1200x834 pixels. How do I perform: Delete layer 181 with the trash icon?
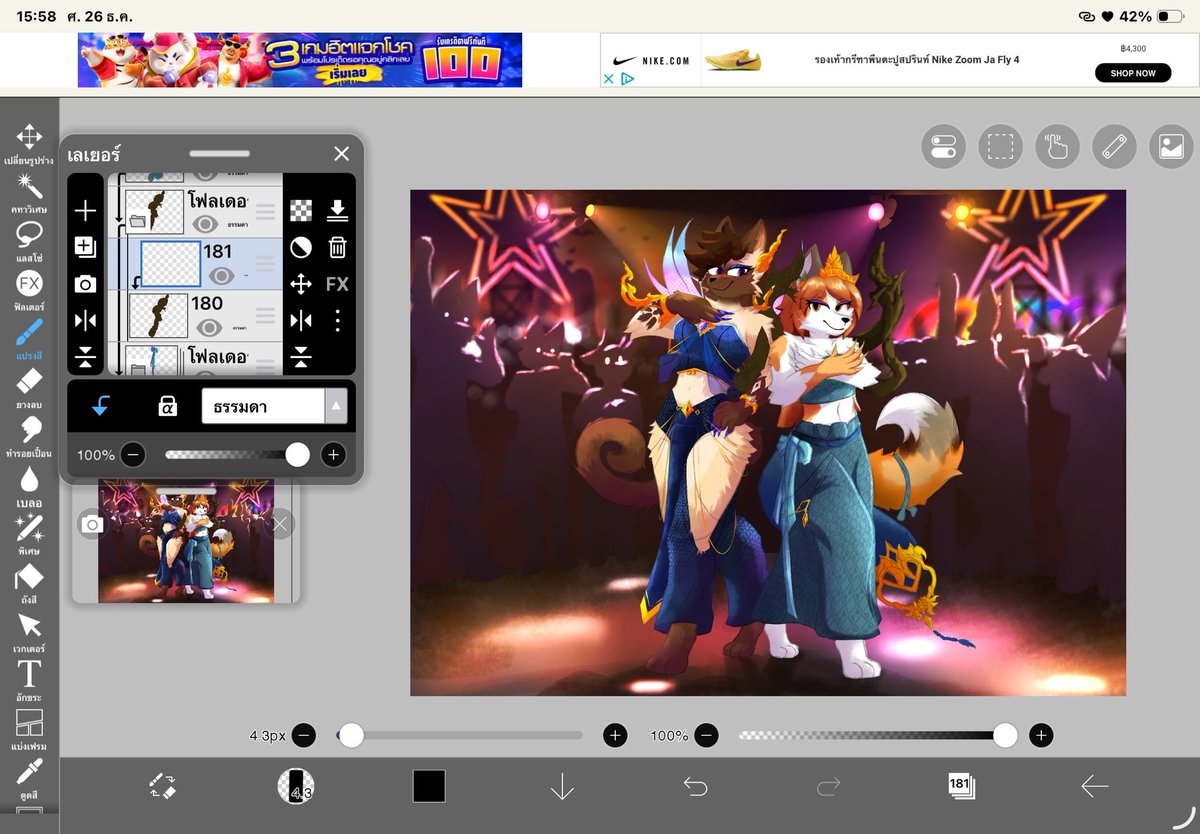click(x=338, y=246)
